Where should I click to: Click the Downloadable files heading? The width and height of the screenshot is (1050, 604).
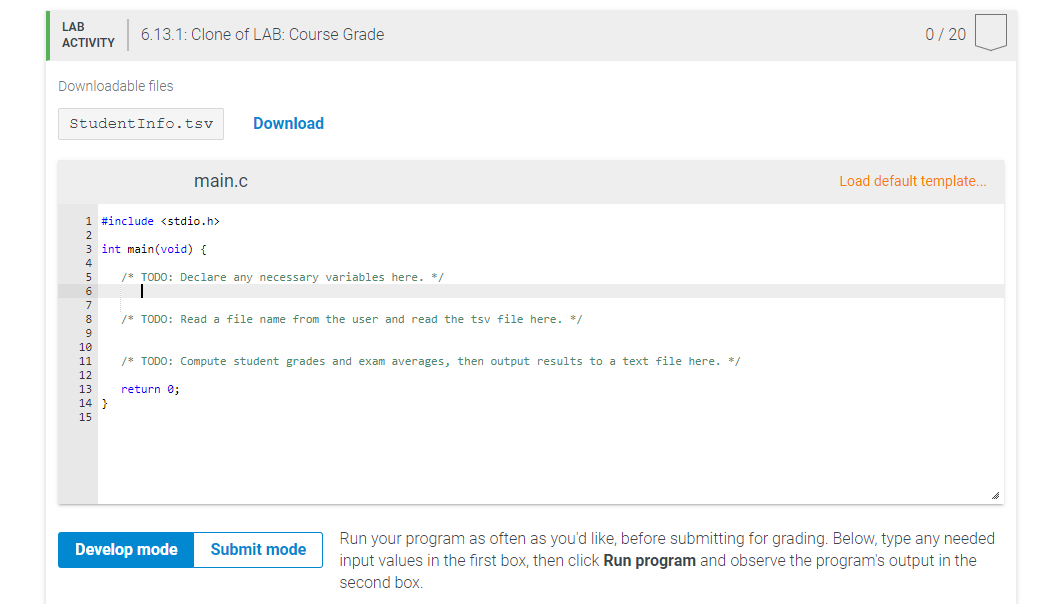116,86
